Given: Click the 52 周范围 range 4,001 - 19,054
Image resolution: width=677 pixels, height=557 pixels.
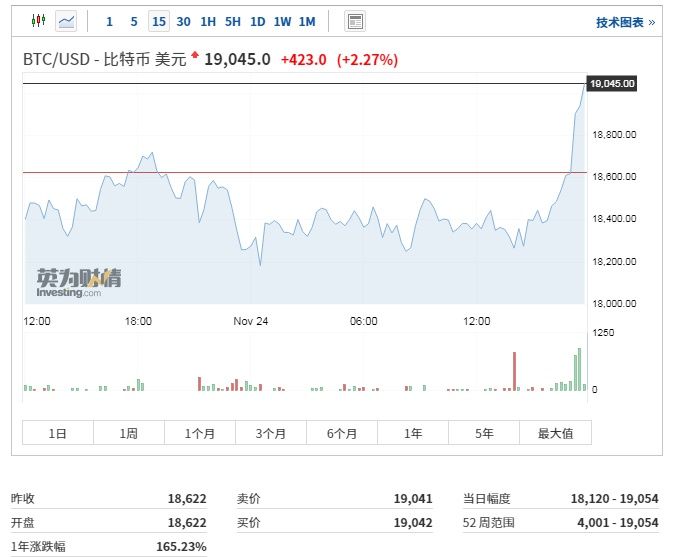Looking at the screenshot, I should coord(617,522).
